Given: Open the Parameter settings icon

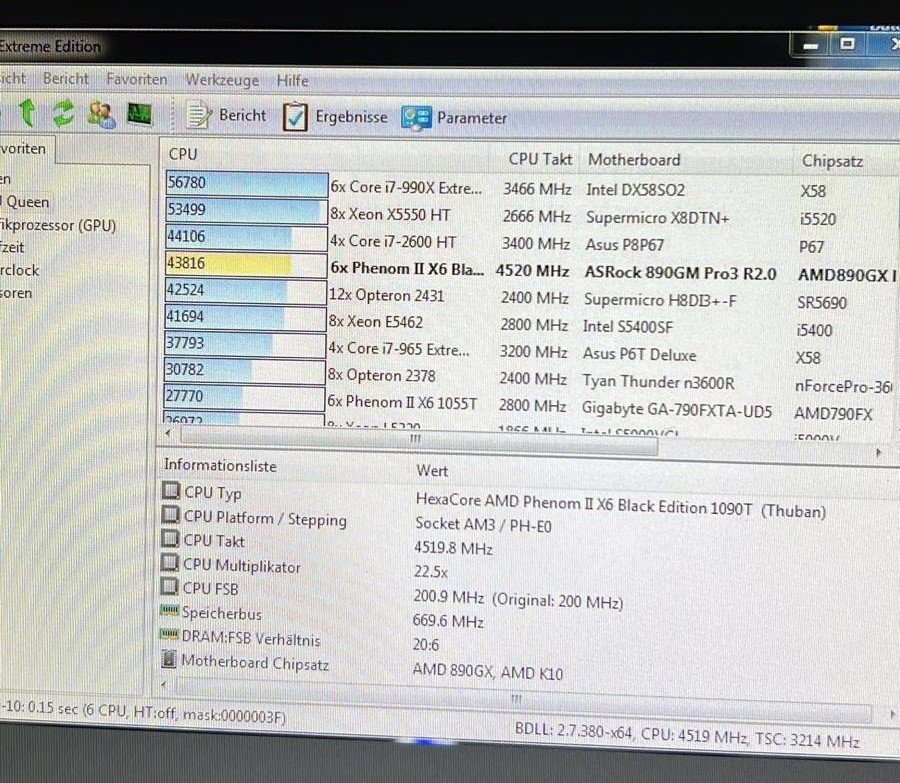Looking at the screenshot, I should [x=416, y=117].
